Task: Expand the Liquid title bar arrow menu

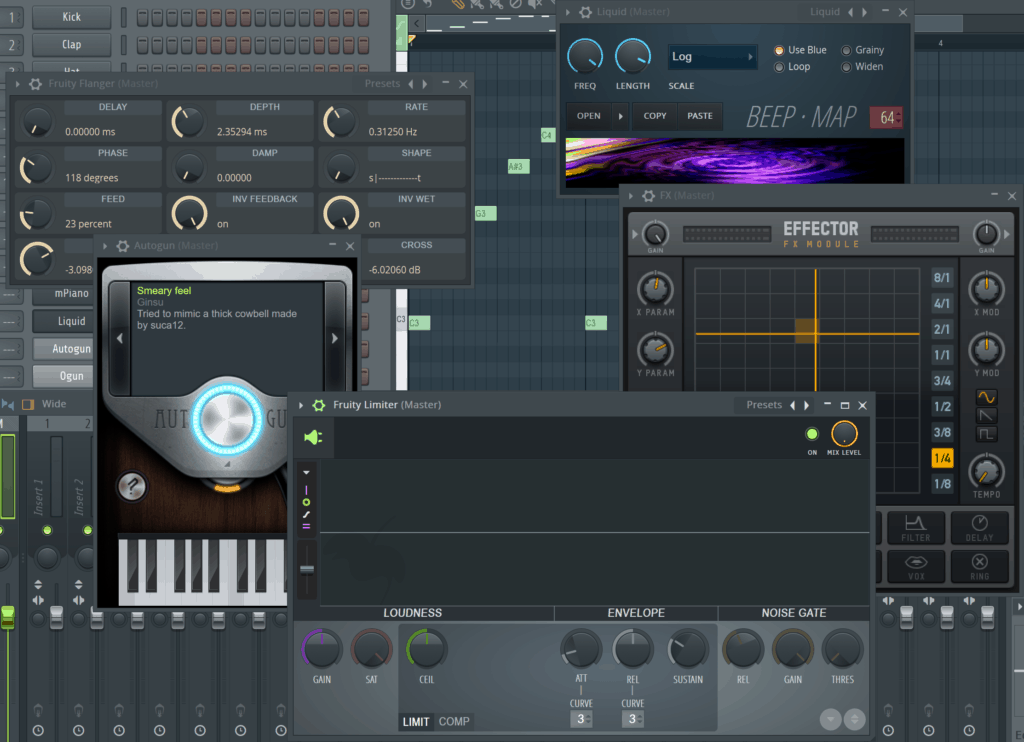Action: [568, 12]
